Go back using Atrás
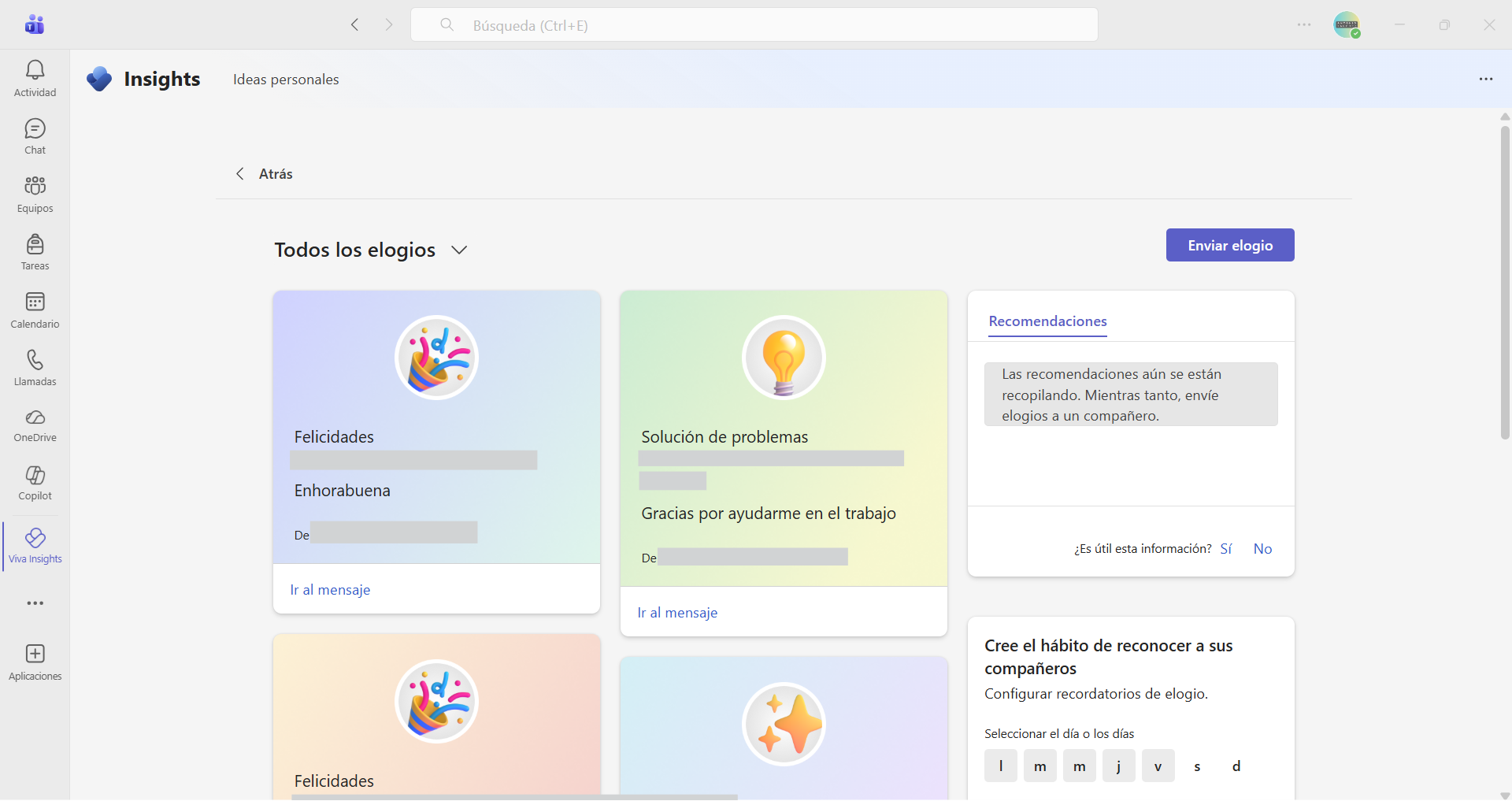 265,174
